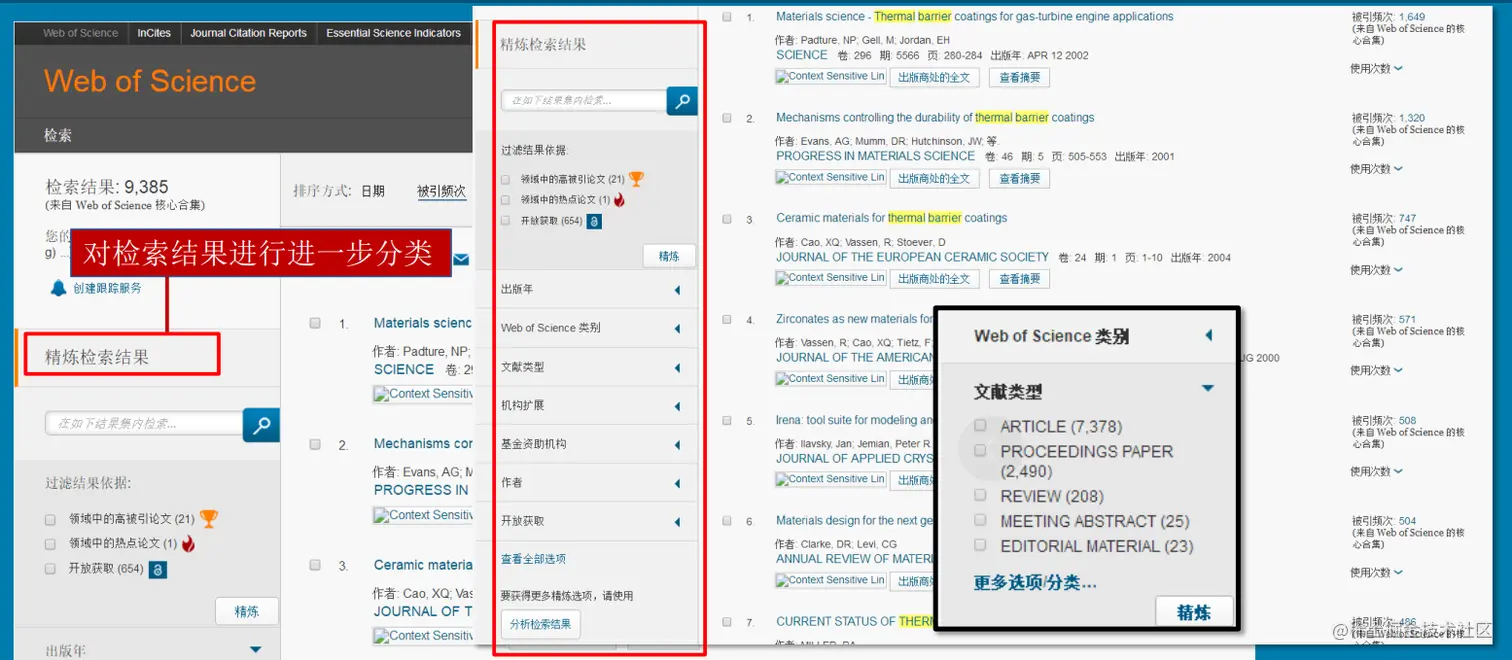Focus search-within-results field in middle panel
1512x660 pixels.
(x=584, y=100)
